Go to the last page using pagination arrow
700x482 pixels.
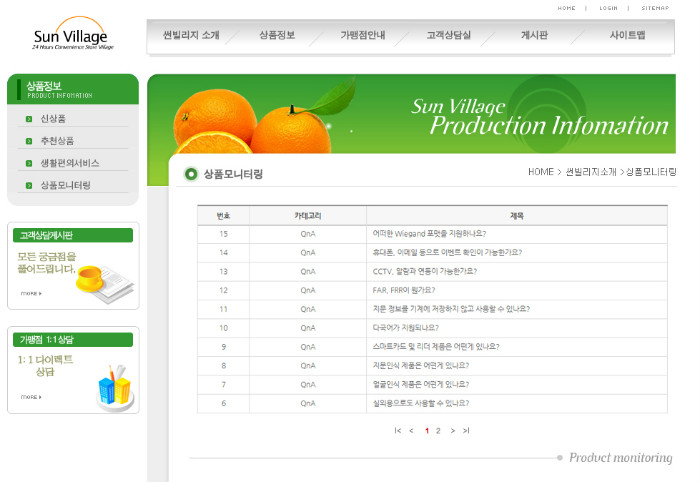click(x=466, y=431)
